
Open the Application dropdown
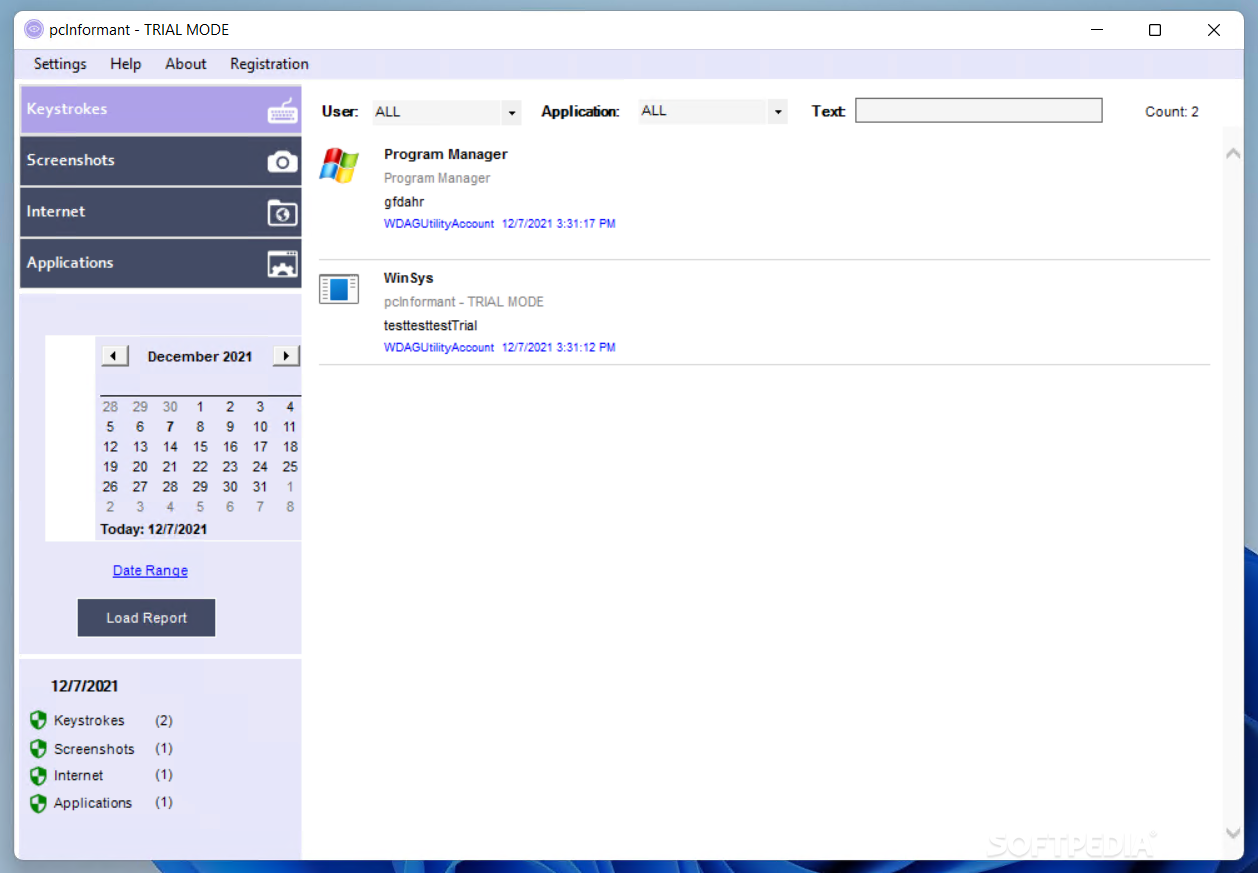tap(778, 113)
